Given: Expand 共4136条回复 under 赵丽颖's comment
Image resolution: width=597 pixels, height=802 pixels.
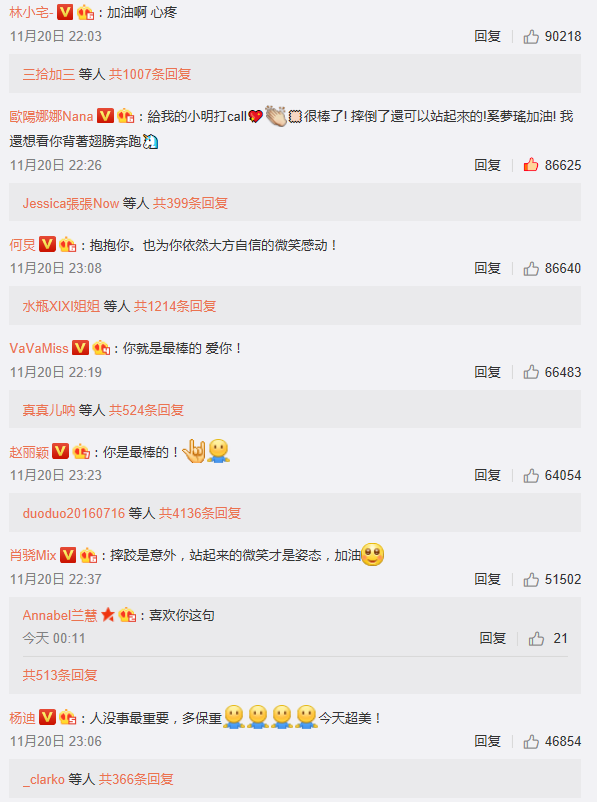Looking at the screenshot, I should point(200,513).
